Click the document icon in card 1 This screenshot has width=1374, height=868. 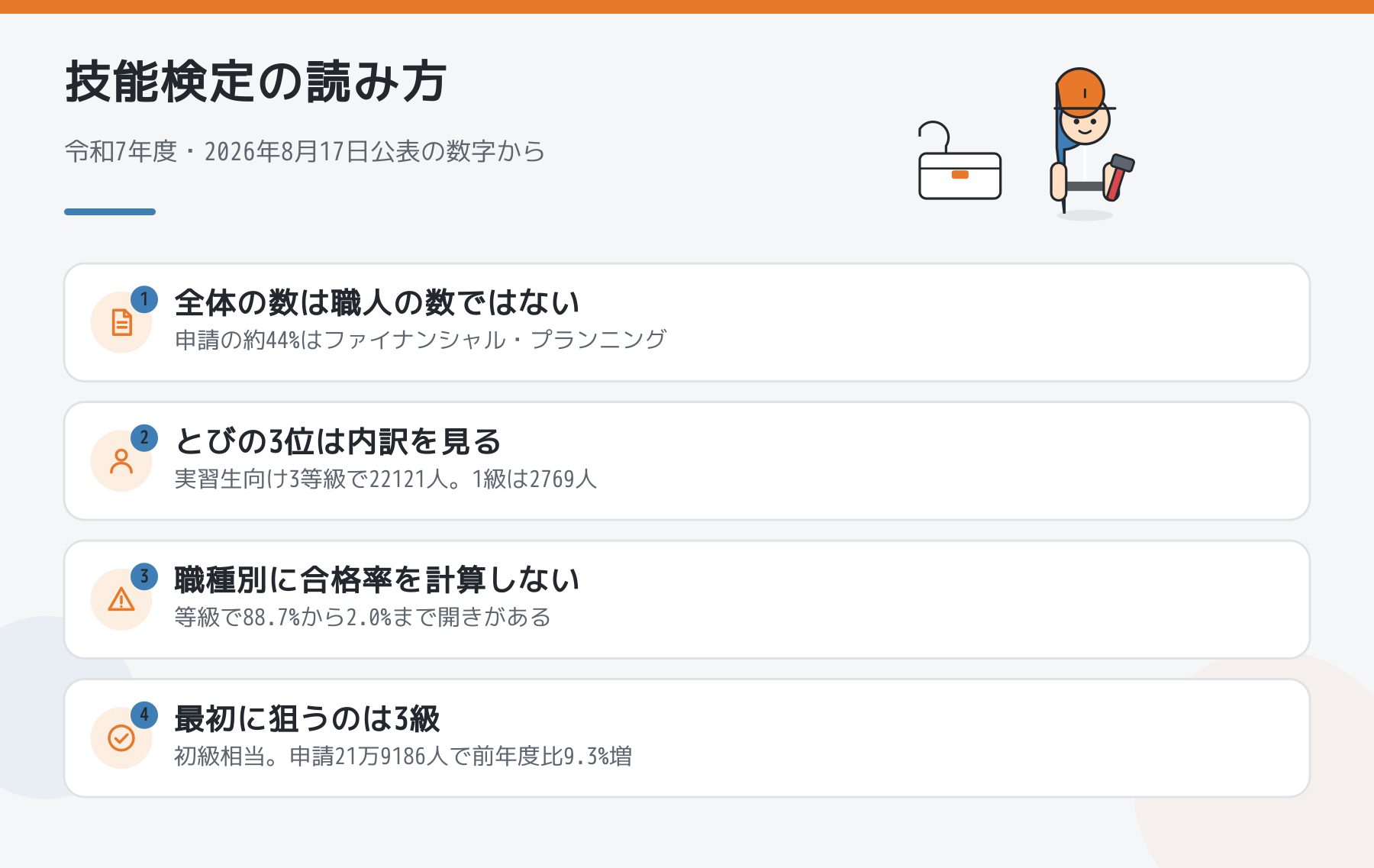(x=121, y=322)
